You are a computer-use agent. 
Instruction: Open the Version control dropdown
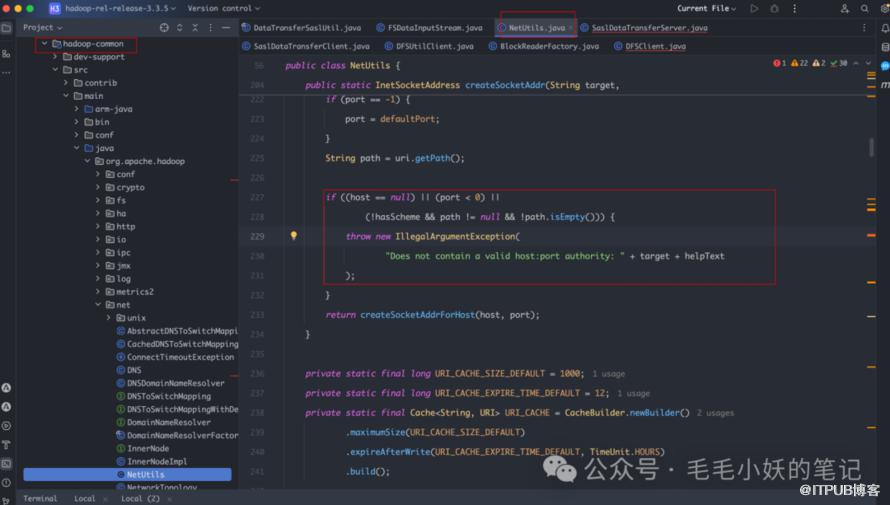point(224,8)
